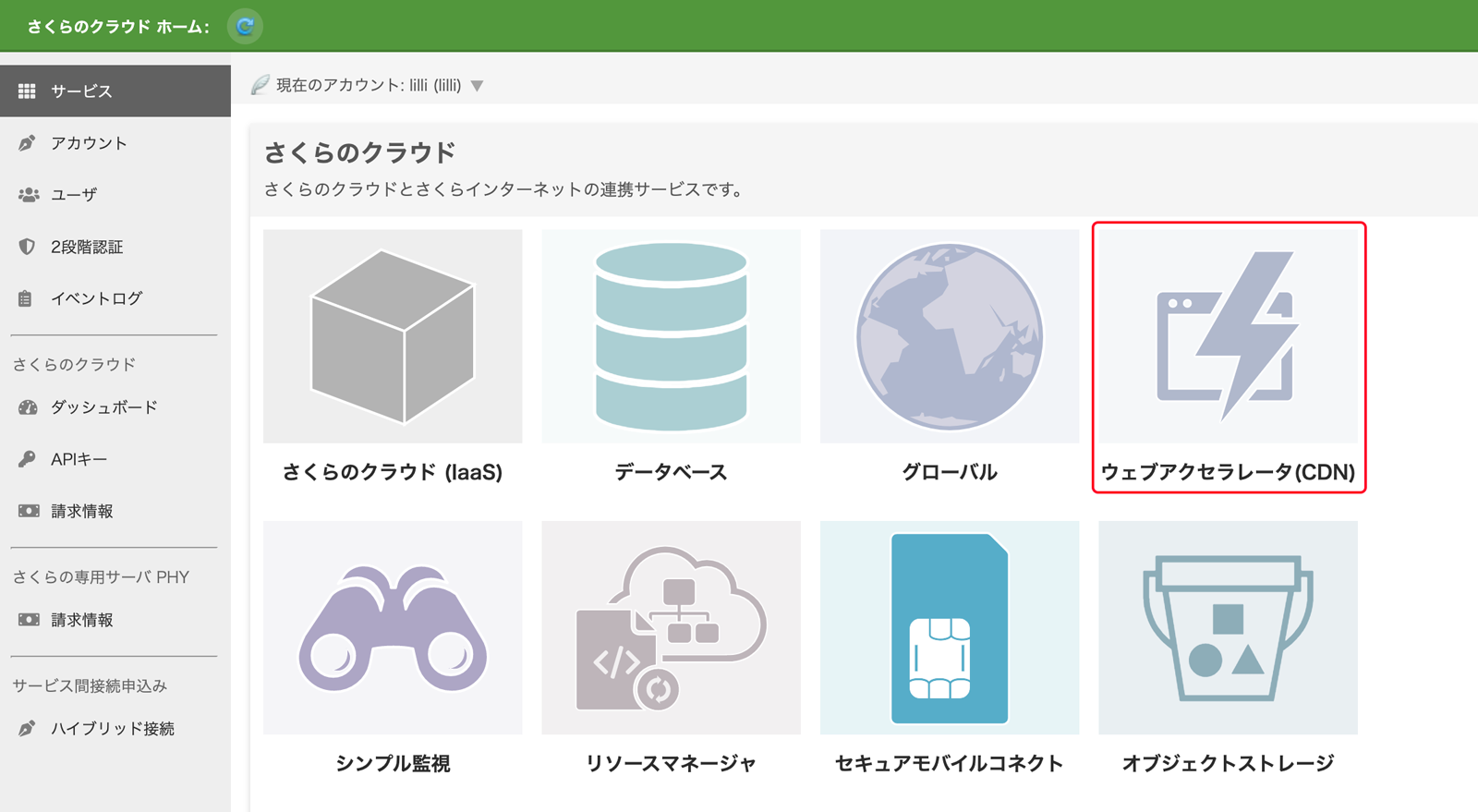Click the サービス間接続申込み sidebar heading

pos(90,686)
